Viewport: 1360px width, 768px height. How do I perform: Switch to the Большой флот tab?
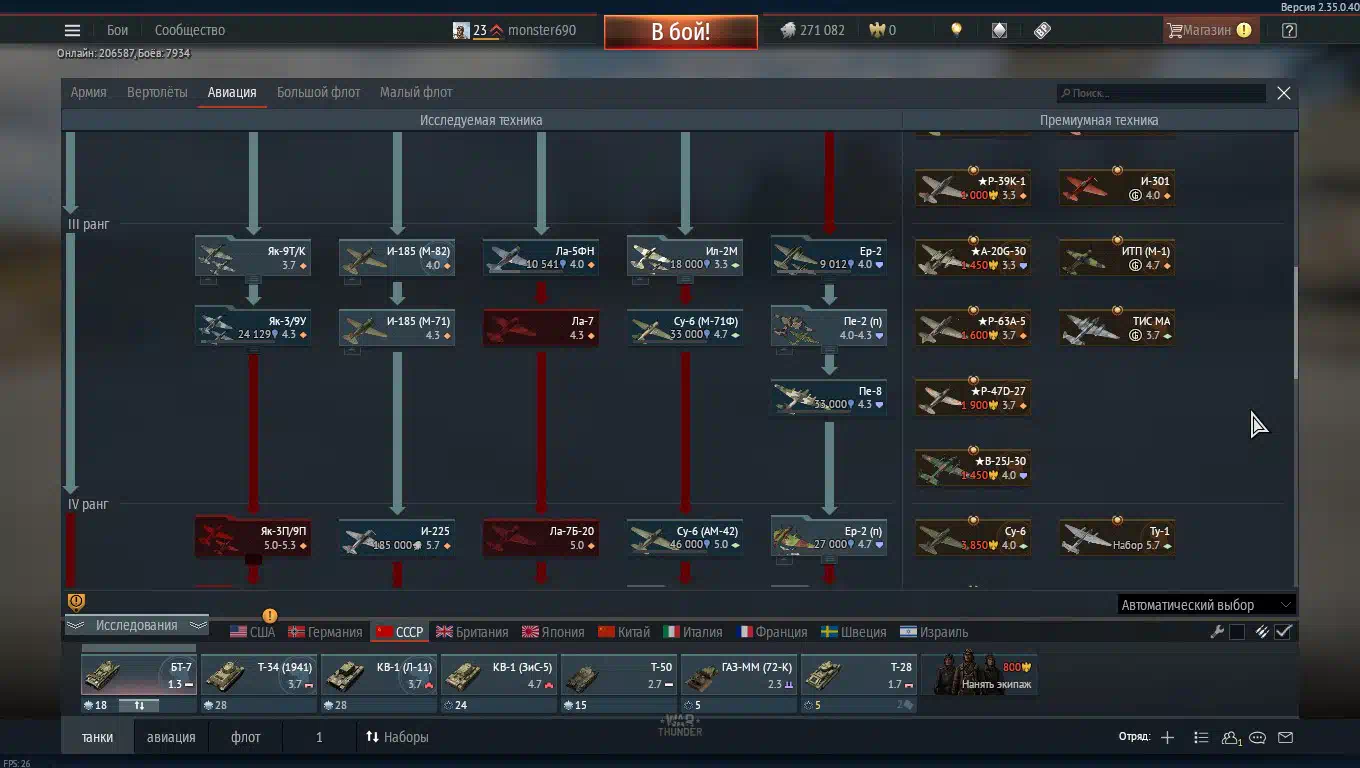point(318,92)
